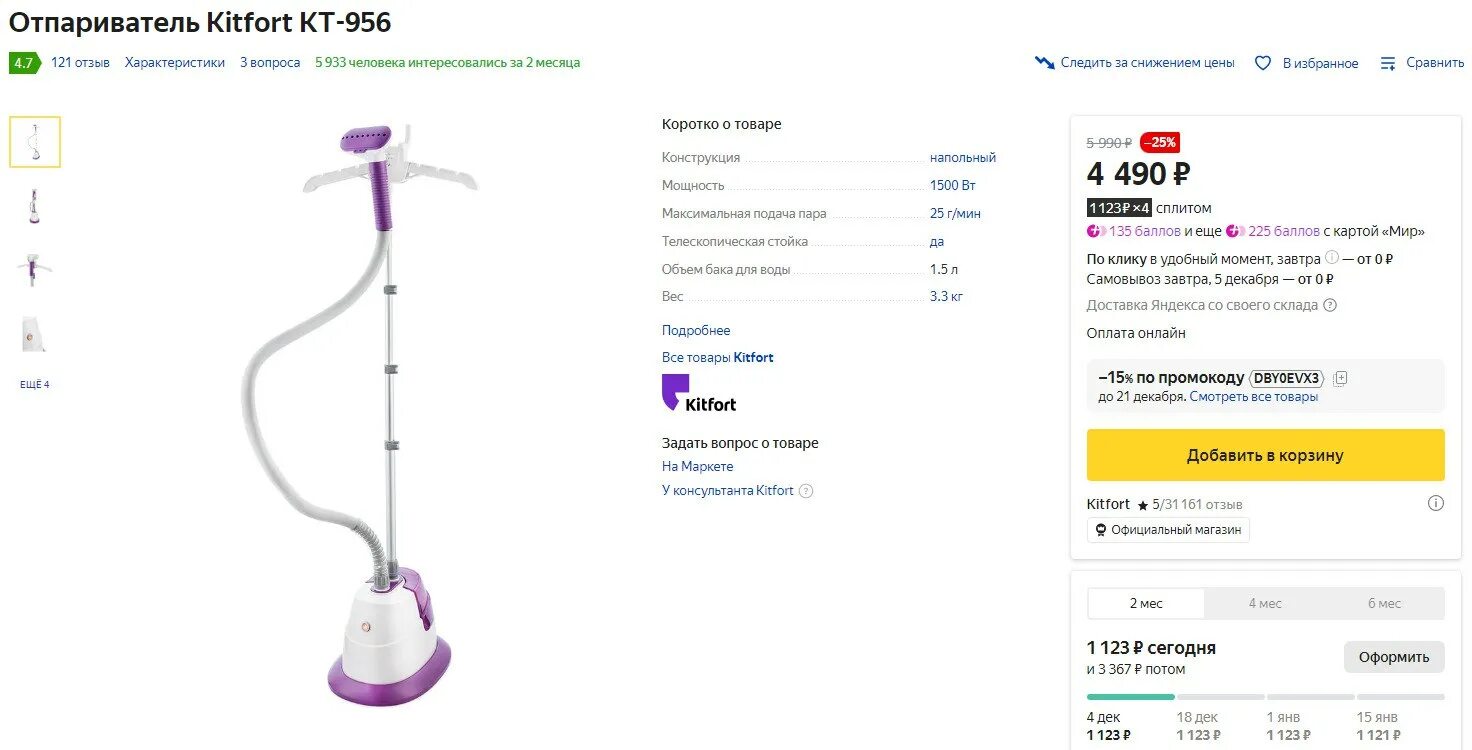The image size is (1472, 750).
Task: Click the installment payment progress bar
Action: pos(1265,697)
